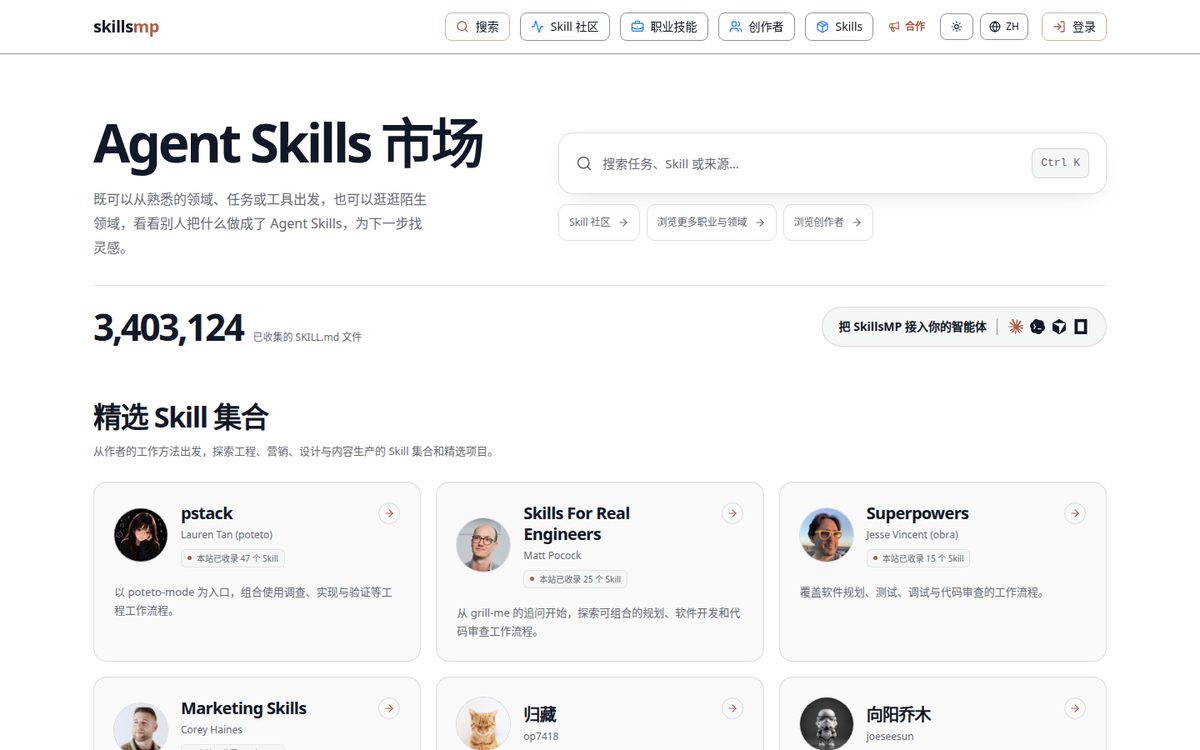Click the cat avatar on 归藏 card
Viewport: 1200px width, 750px height.
tap(484, 724)
